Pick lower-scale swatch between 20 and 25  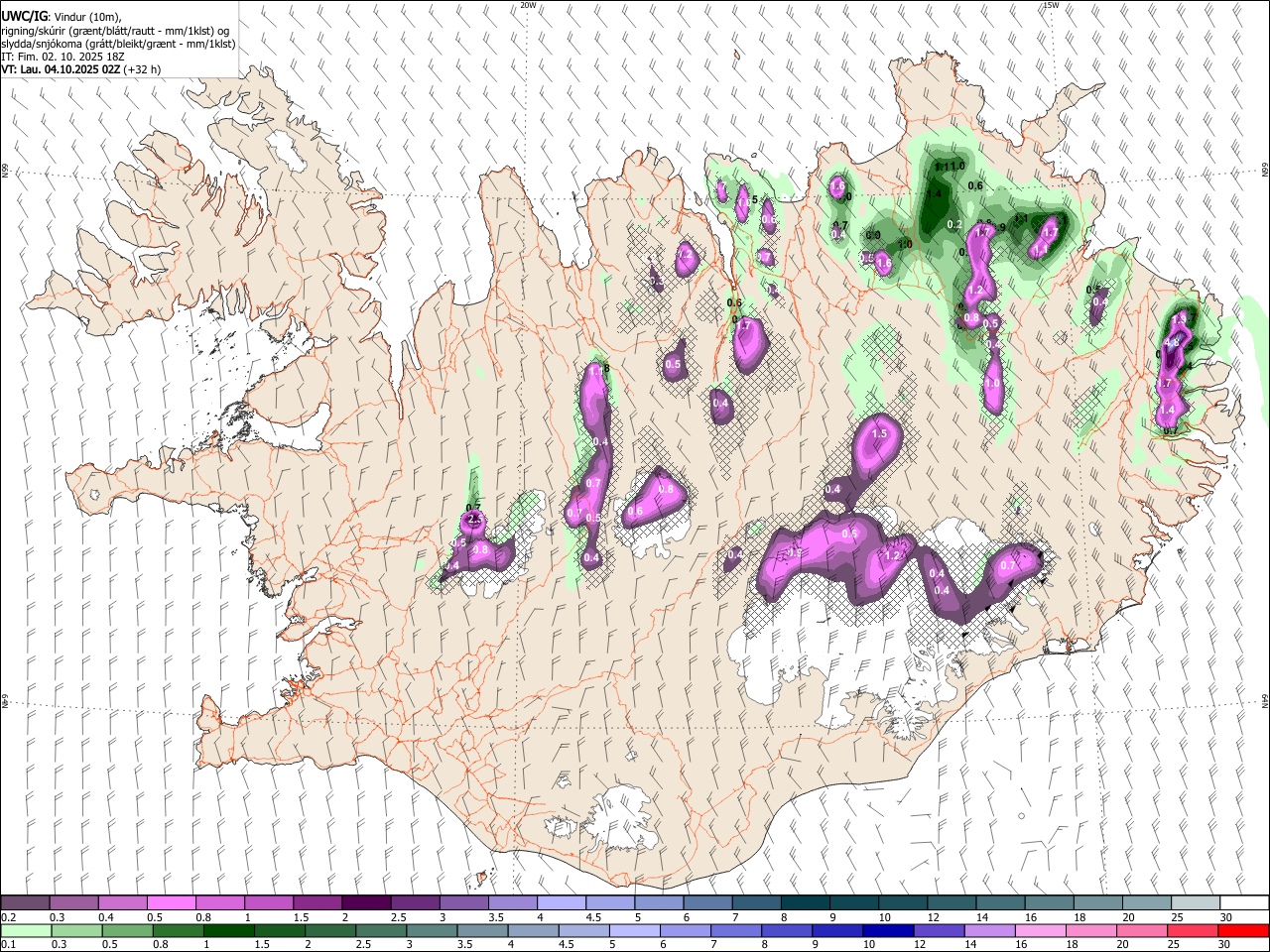tap(1141, 930)
